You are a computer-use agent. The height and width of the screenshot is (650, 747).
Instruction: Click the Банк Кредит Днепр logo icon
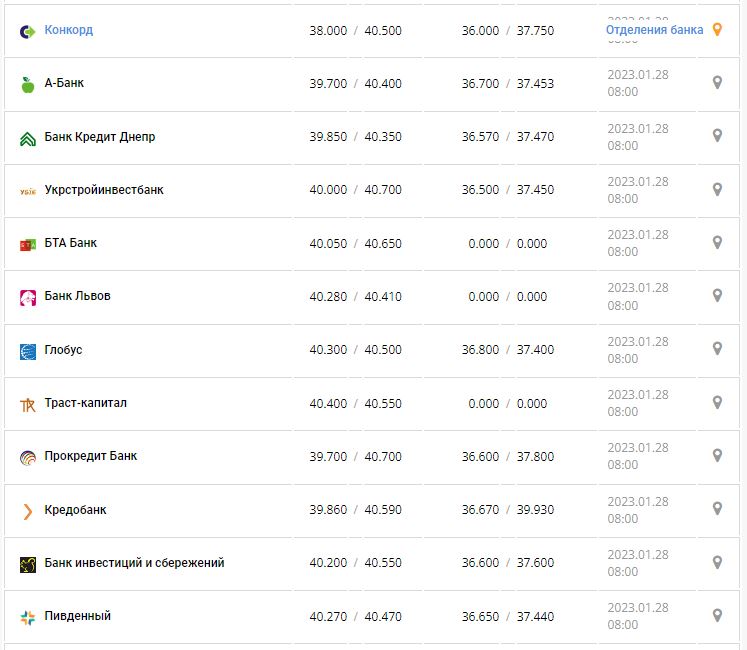[x=27, y=138]
